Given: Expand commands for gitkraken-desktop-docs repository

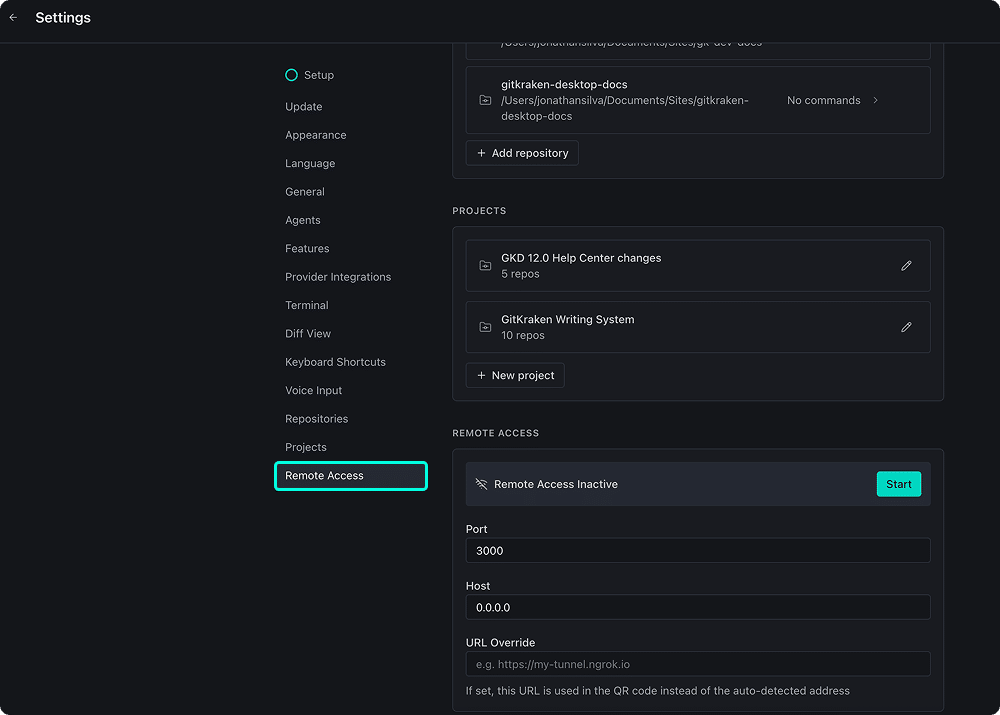Looking at the screenshot, I should (x=876, y=100).
